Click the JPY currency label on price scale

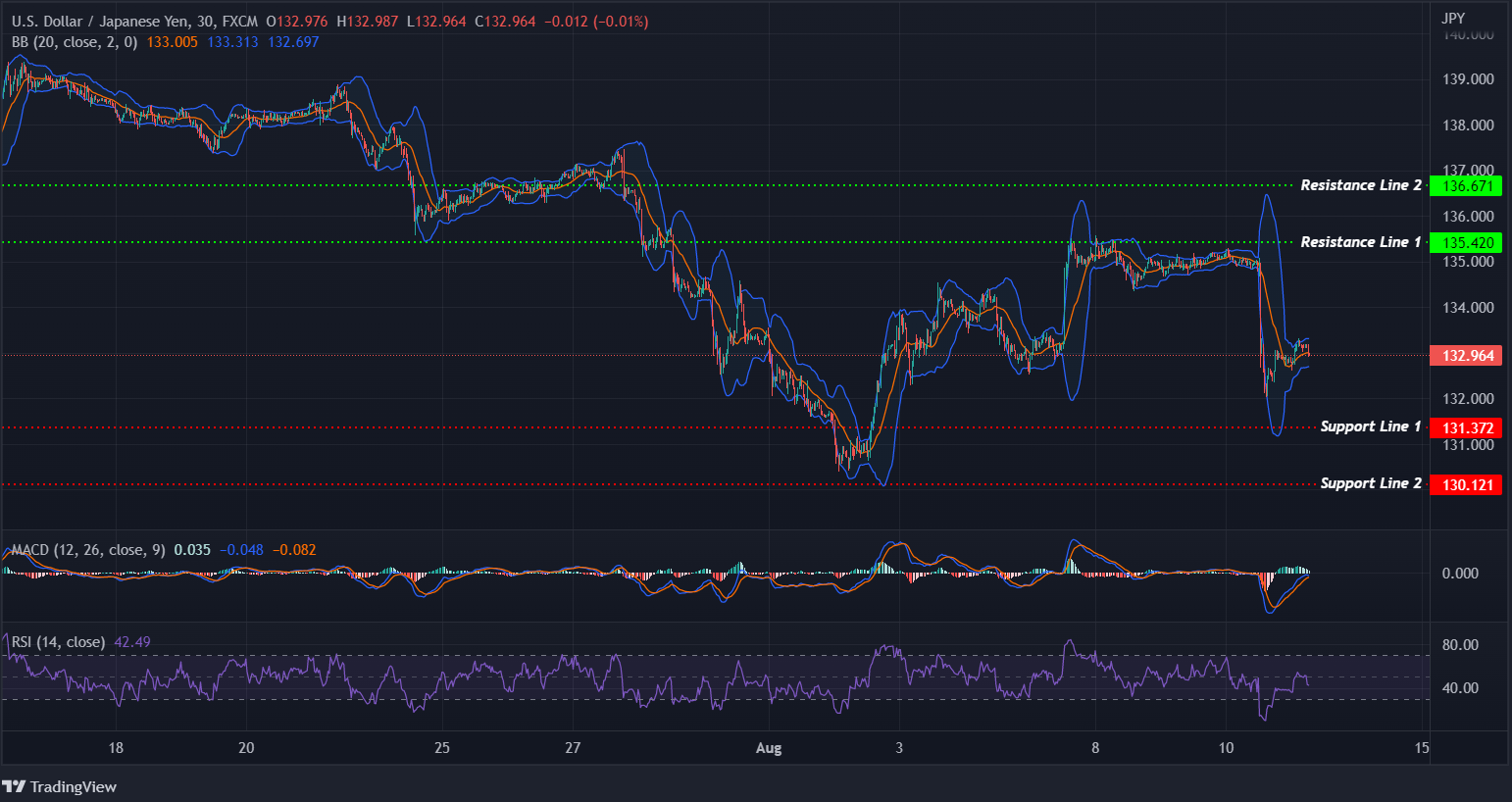[x=1453, y=17]
